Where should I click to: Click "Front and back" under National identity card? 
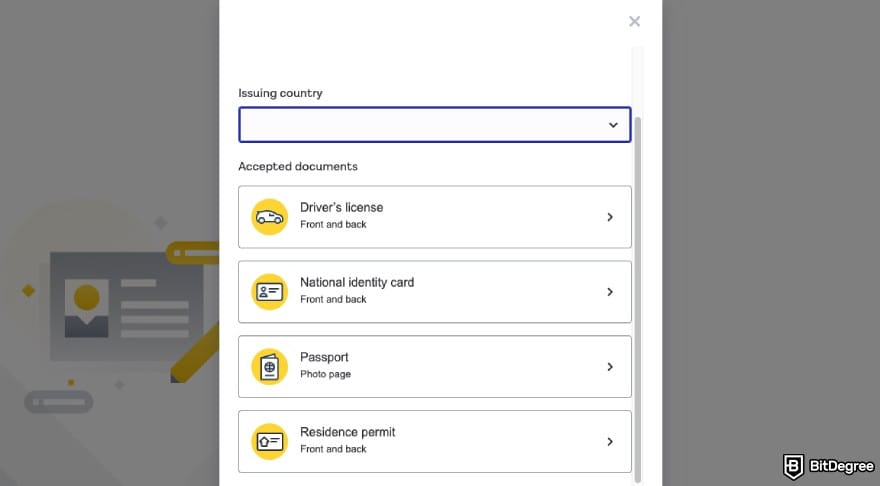[x=333, y=300]
